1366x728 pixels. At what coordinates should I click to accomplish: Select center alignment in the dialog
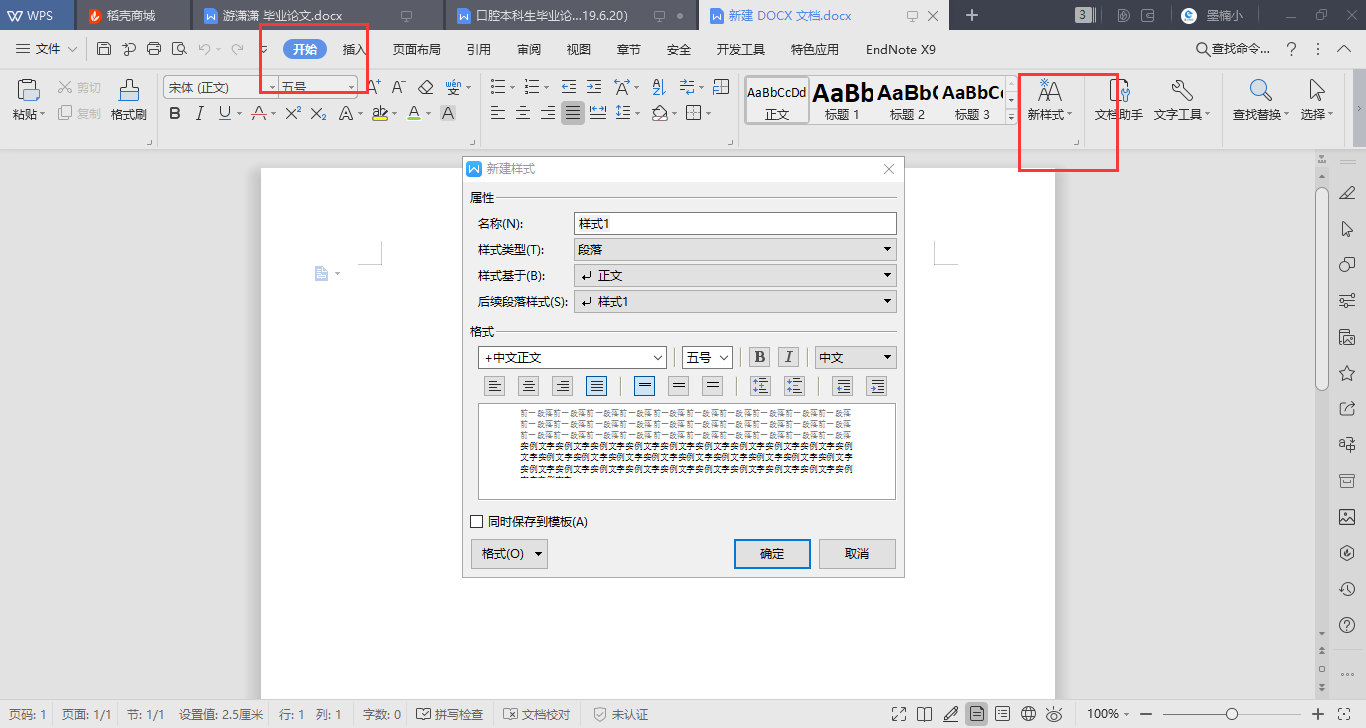528,386
